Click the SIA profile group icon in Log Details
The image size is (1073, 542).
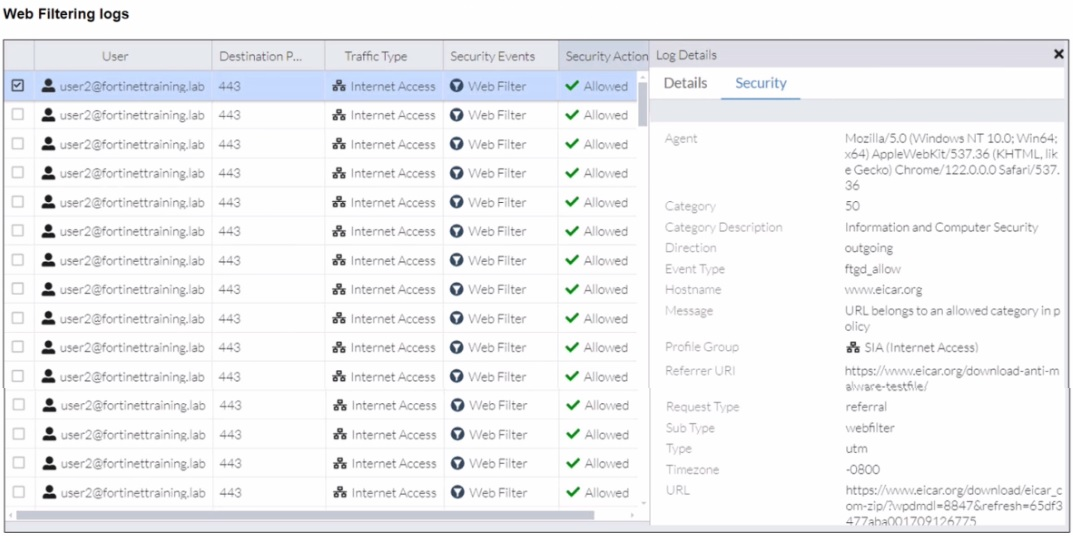pyautogui.click(x=853, y=348)
